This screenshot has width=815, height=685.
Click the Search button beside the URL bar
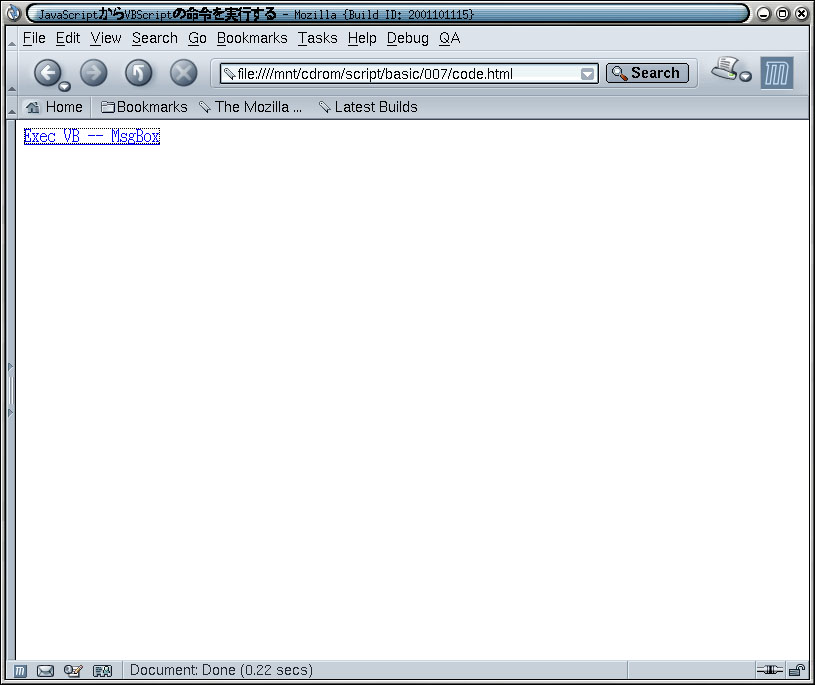coord(647,73)
